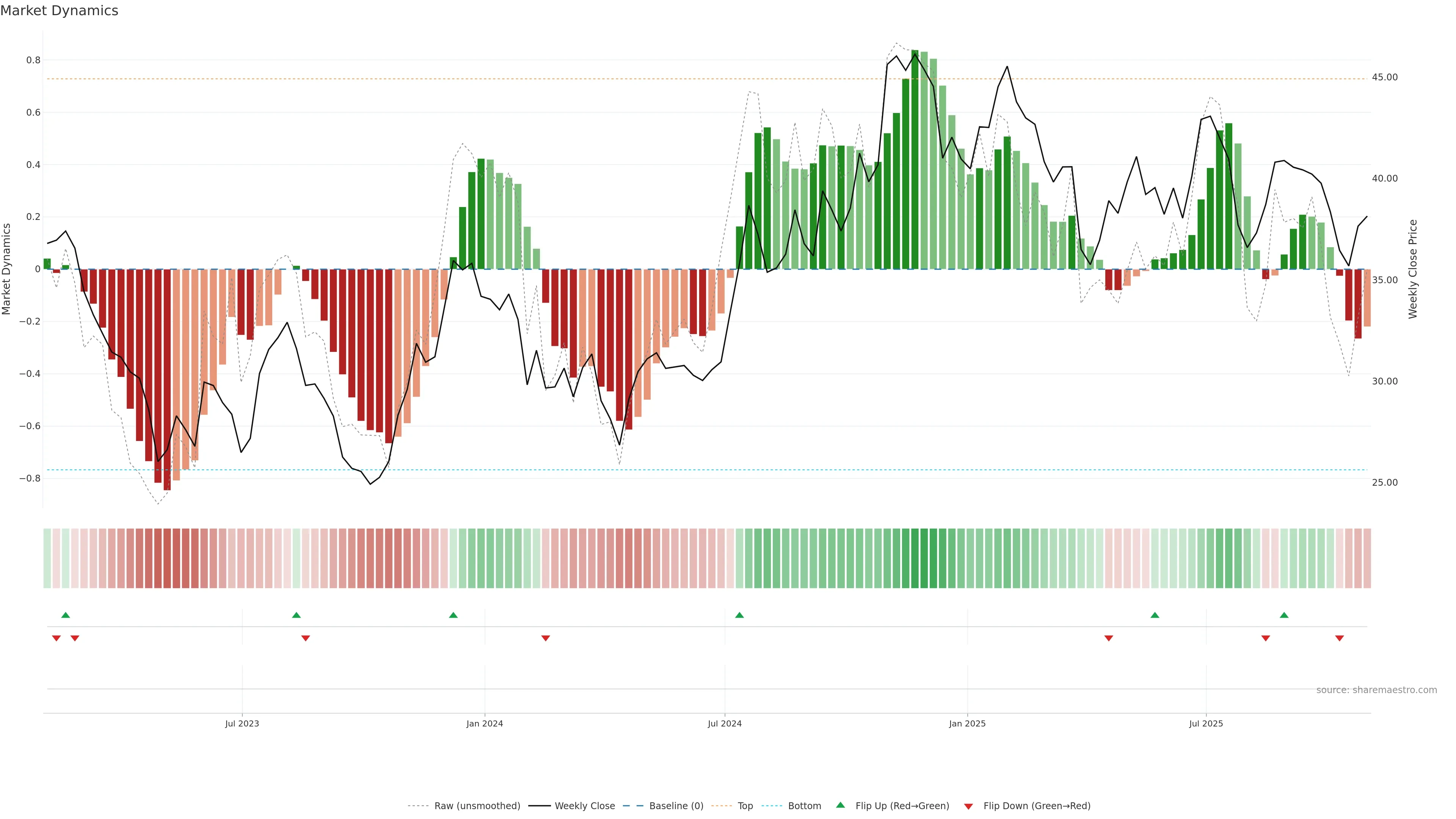
Task: Click the Jul 2023 x-axis label
Action: pos(242,723)
